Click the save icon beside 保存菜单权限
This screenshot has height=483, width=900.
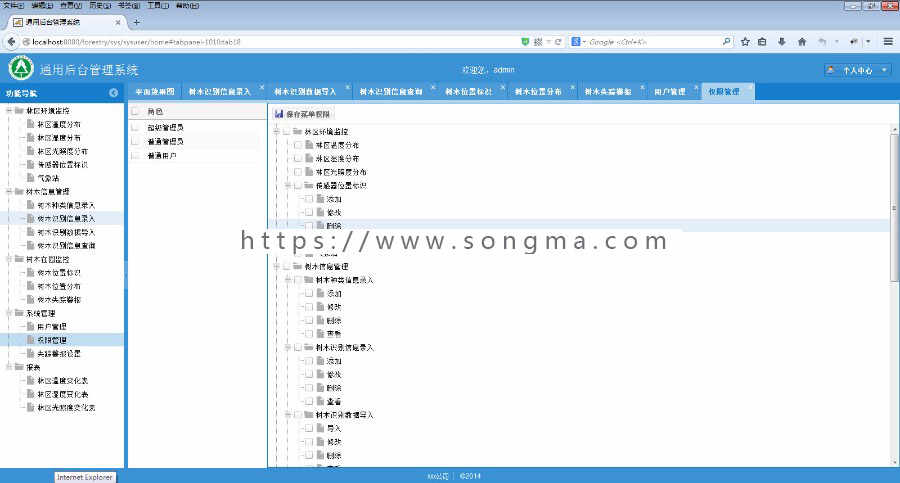279,114
